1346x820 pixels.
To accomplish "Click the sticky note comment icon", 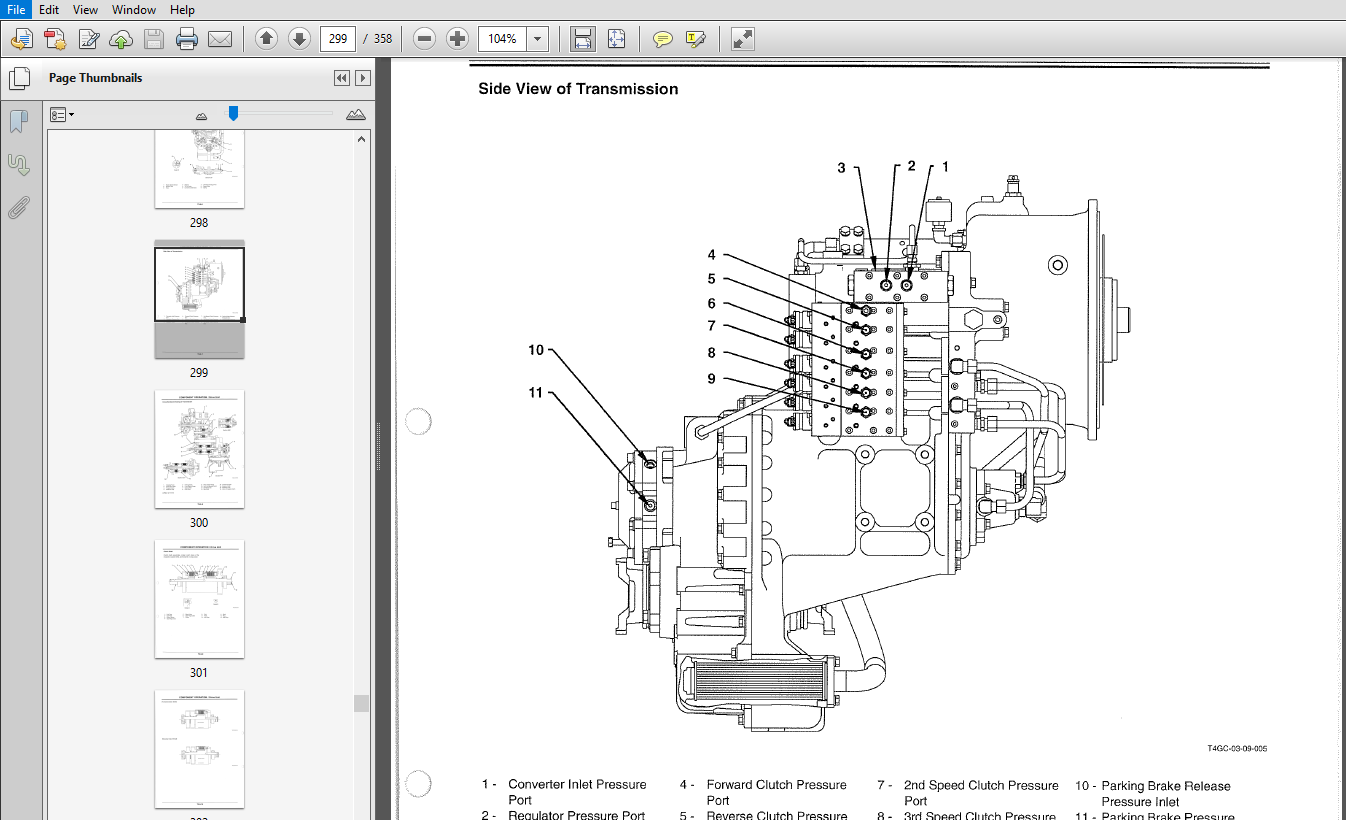I will [662, 39].
